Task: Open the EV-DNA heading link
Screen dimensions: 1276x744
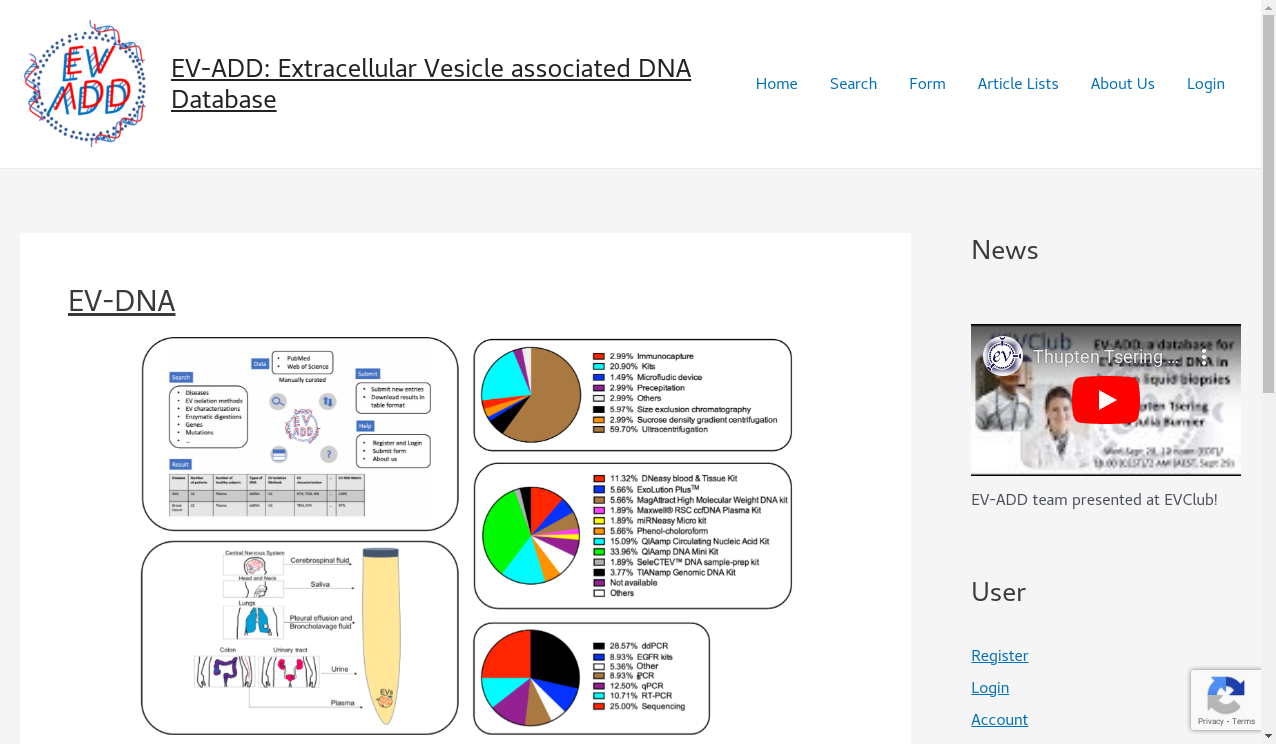Action: [122, 301]
